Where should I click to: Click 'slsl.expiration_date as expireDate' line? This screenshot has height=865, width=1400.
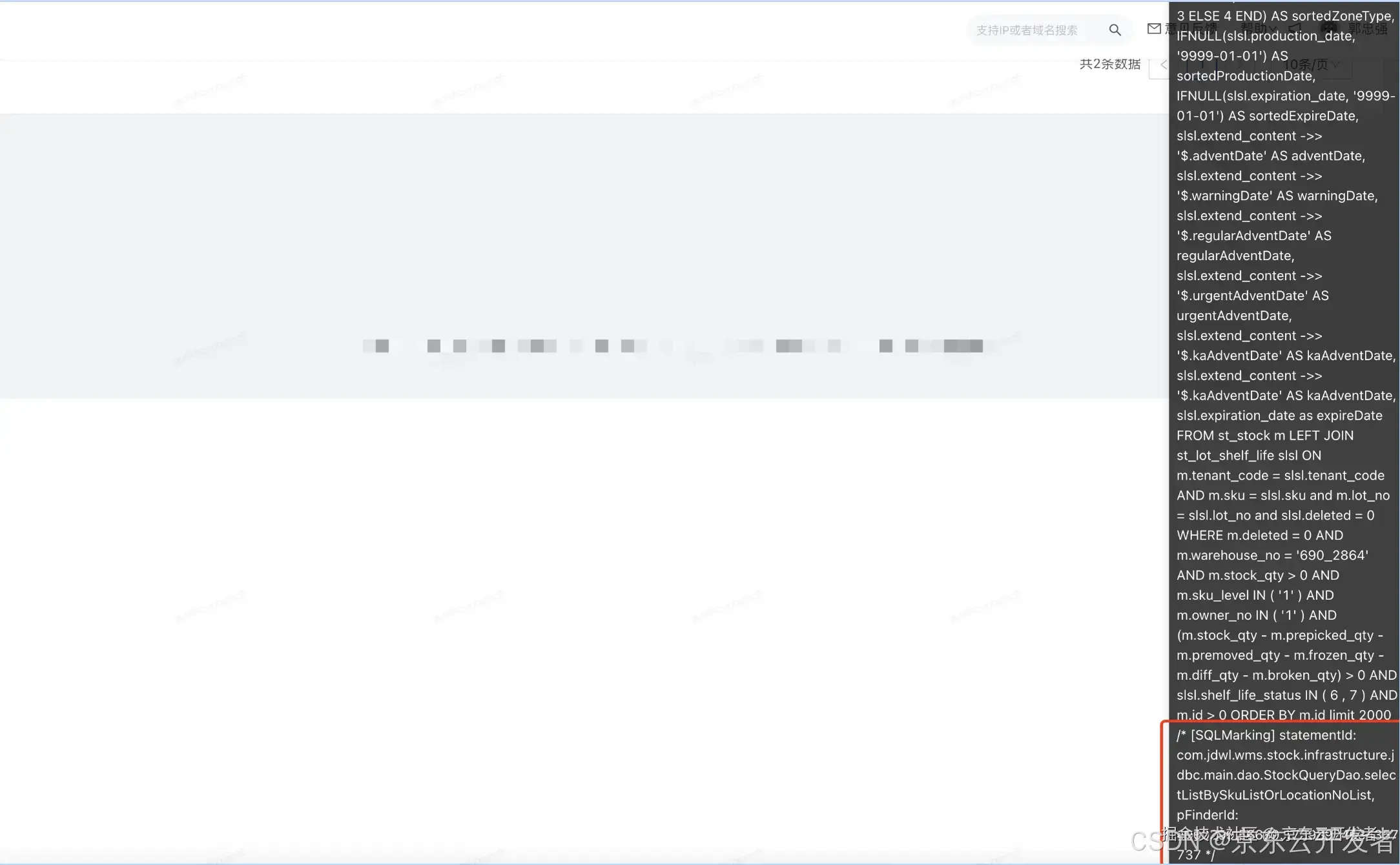coord(1279,416)
